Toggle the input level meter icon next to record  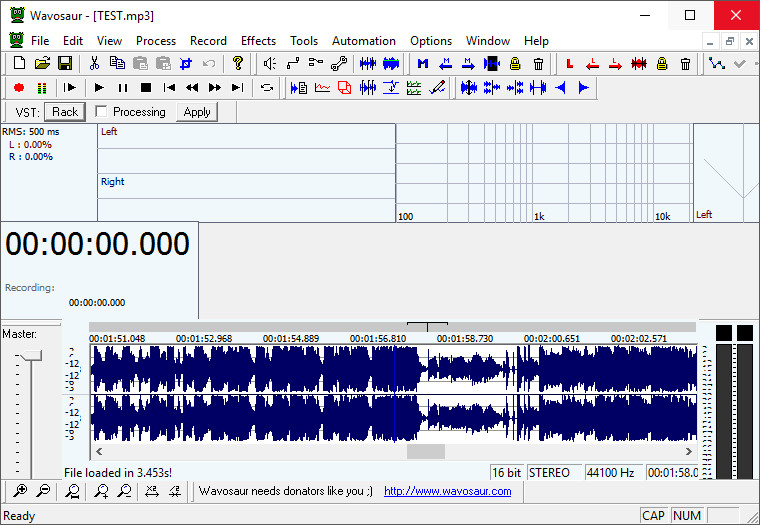pyautogui.click(x=42, y=88)
